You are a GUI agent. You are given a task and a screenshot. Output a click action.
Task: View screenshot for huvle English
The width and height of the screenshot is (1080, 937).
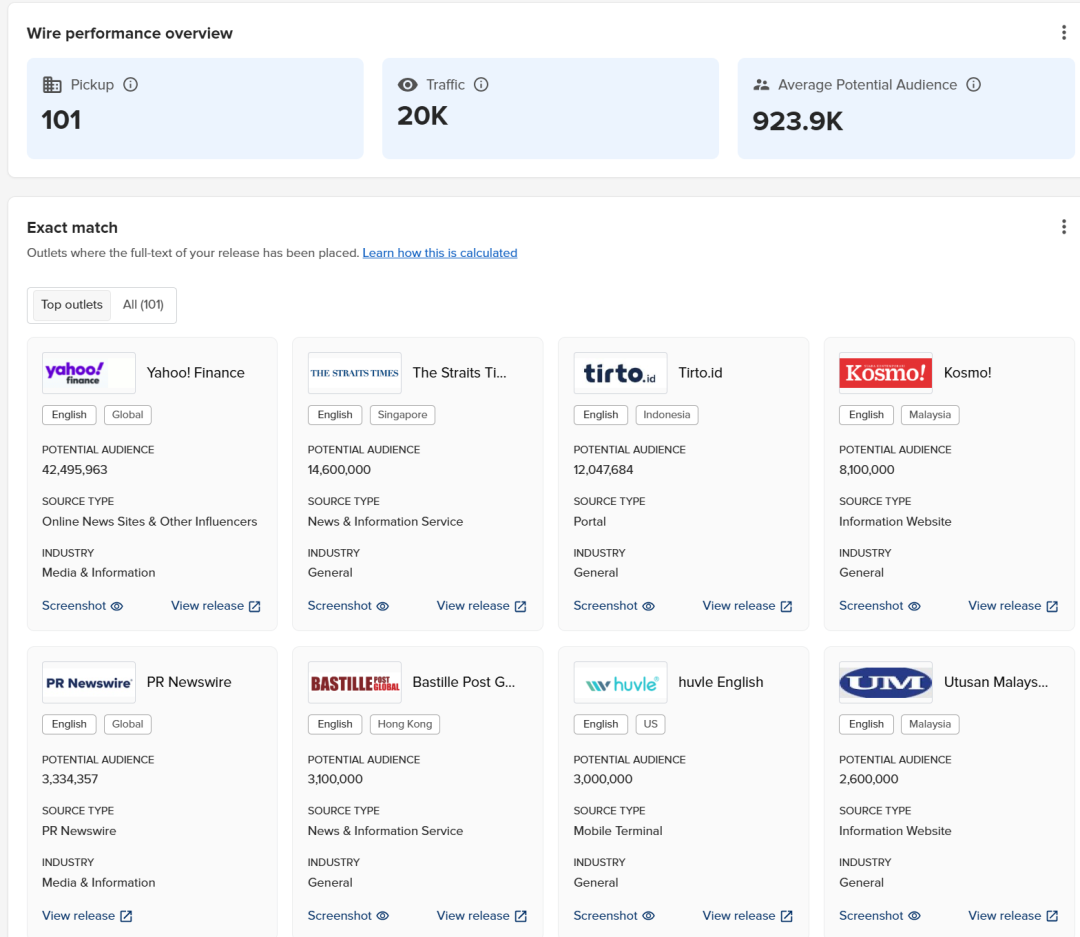pyautogui.click(x=614, y=916)
